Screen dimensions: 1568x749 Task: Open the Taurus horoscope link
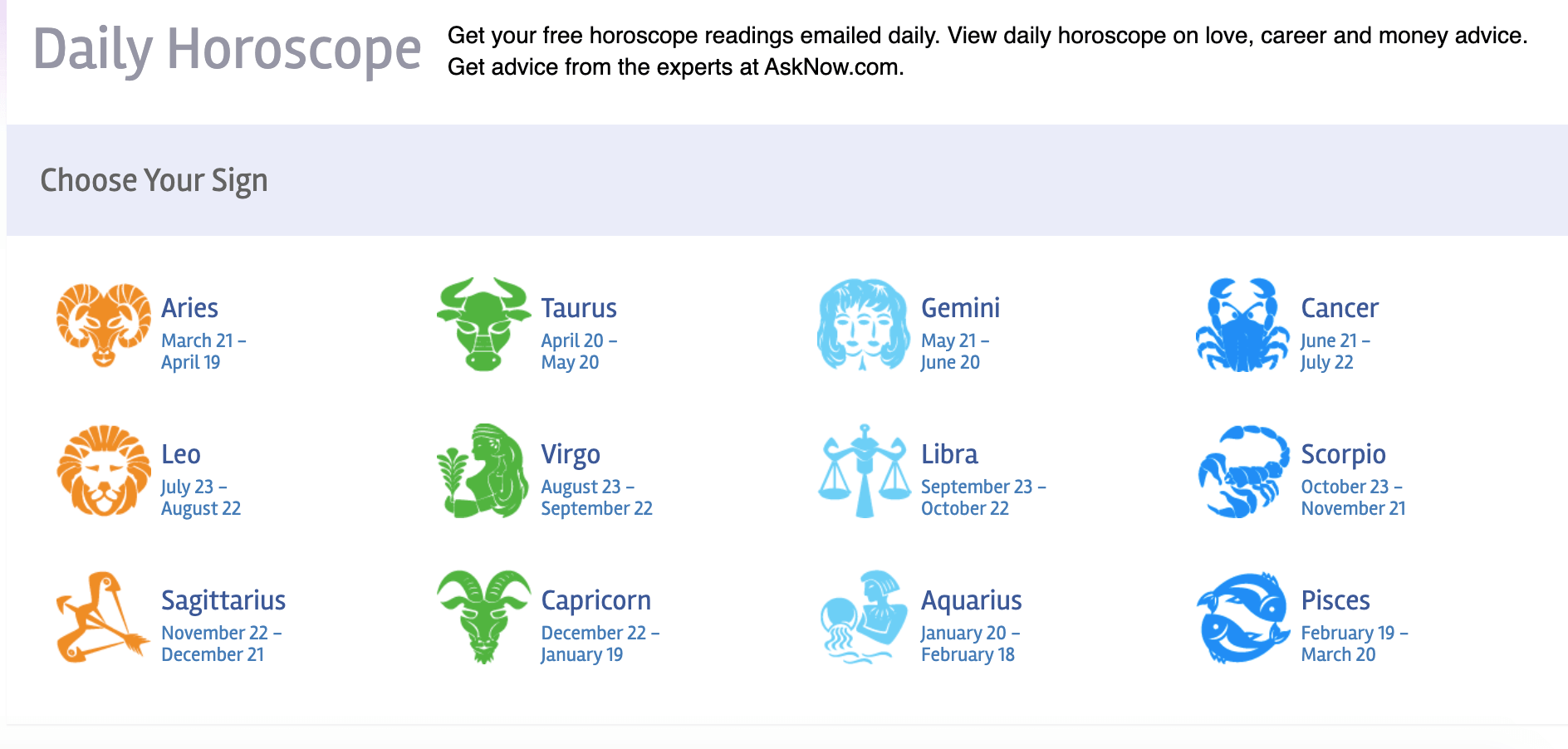click(x=579, y=308)
